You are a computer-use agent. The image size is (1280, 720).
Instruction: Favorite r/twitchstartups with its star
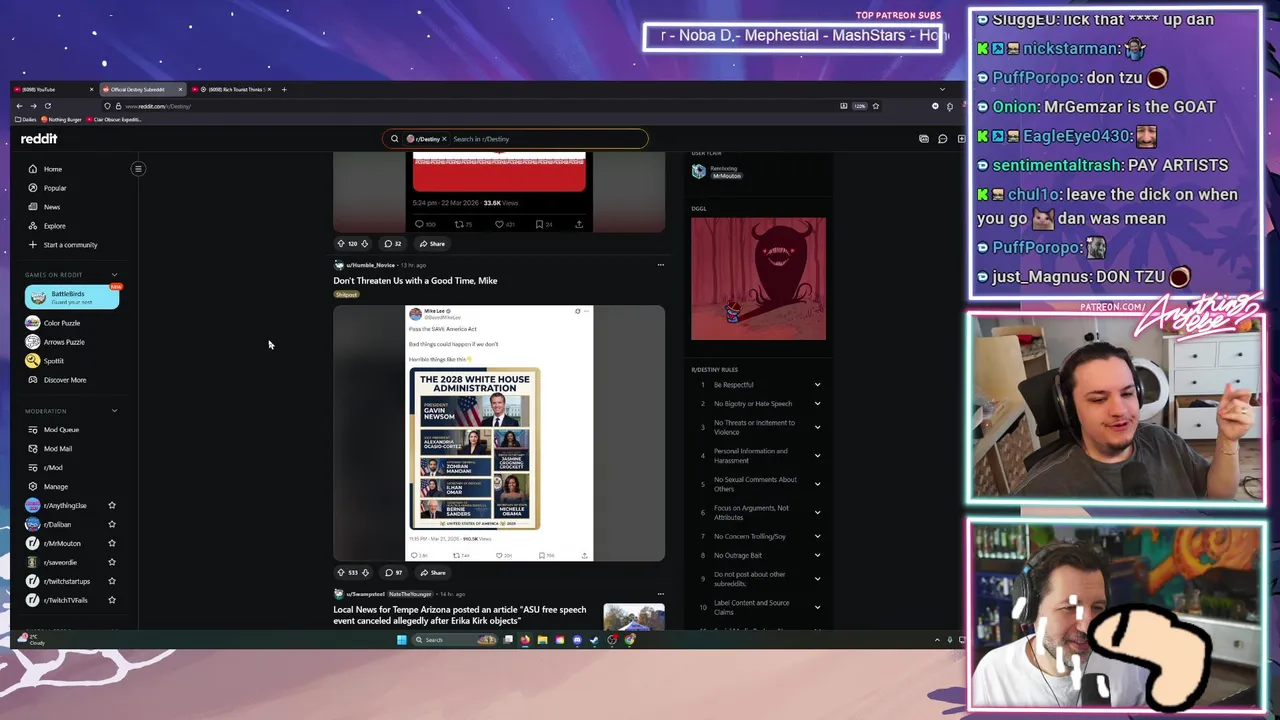(112, 582)
